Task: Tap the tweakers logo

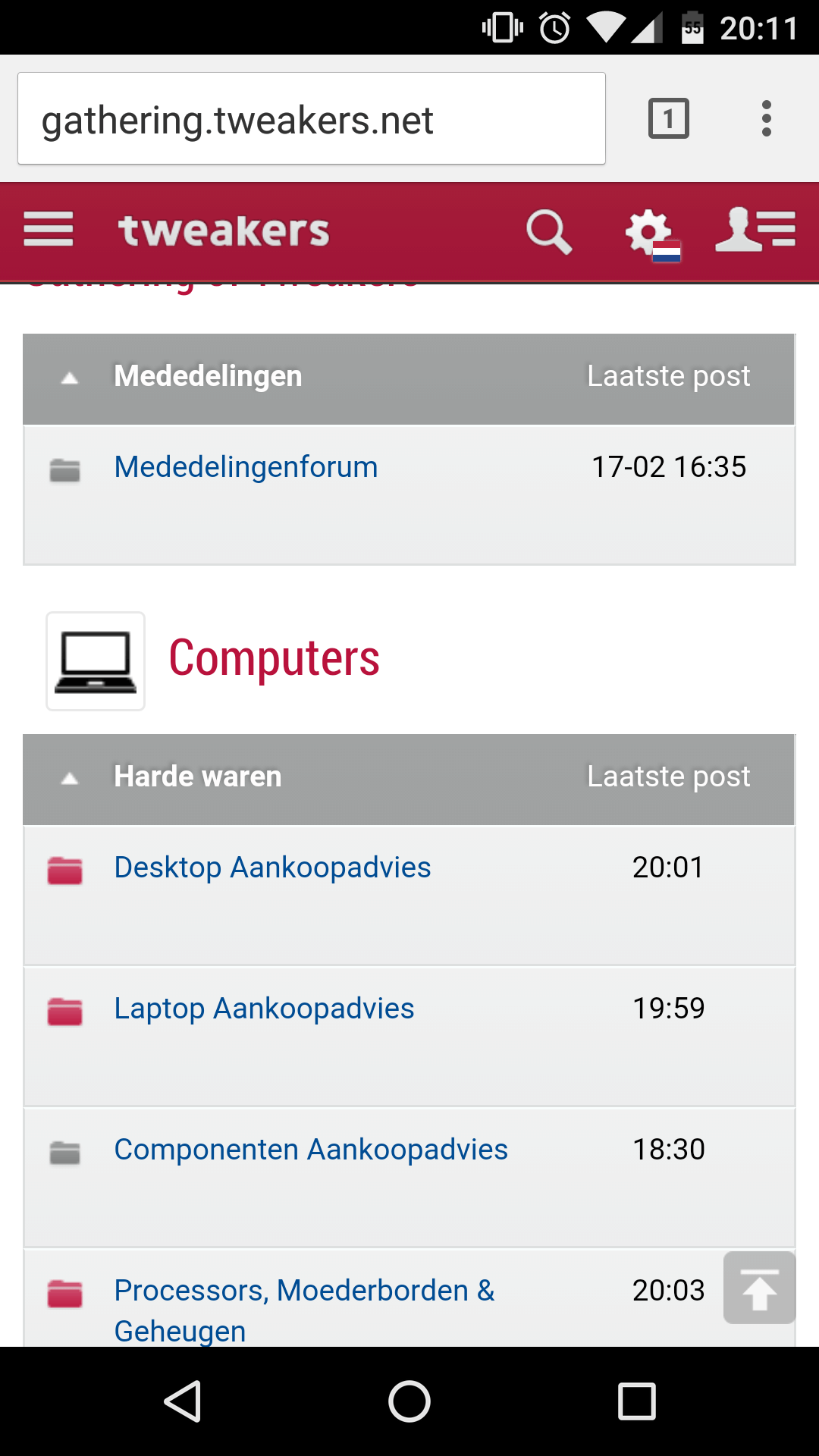Action: pos(224,231)
